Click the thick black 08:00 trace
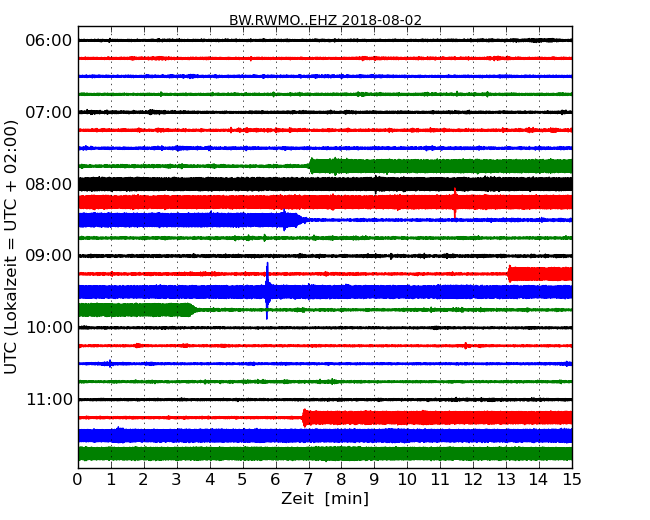Viewport: 650px width, 520px height. (325, 184)
